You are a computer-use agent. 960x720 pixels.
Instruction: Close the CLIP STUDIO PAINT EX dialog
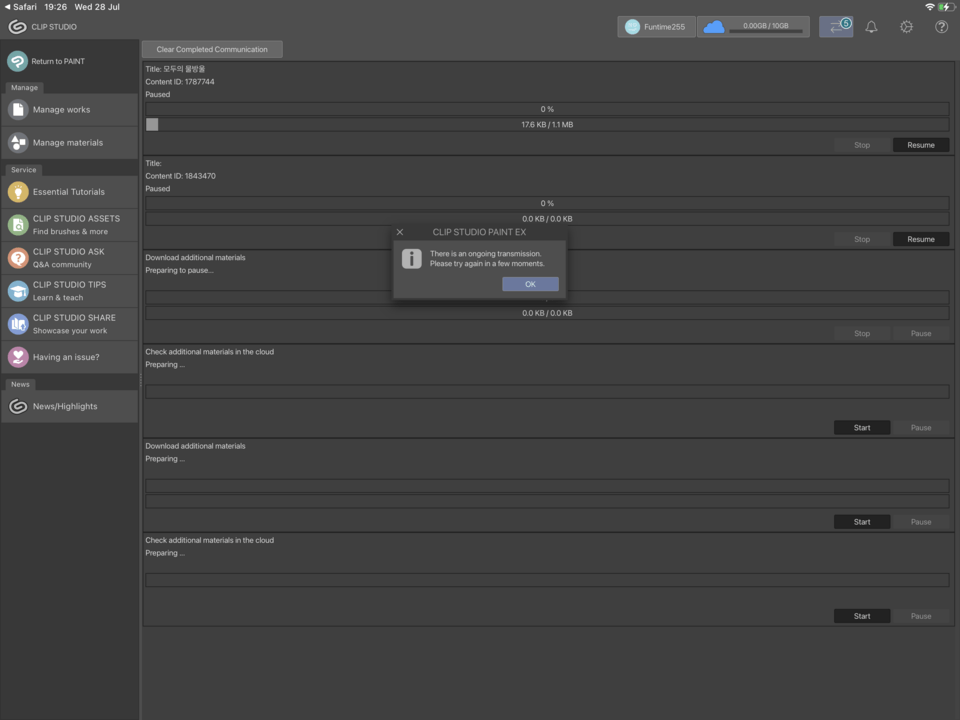click(400, 232)
